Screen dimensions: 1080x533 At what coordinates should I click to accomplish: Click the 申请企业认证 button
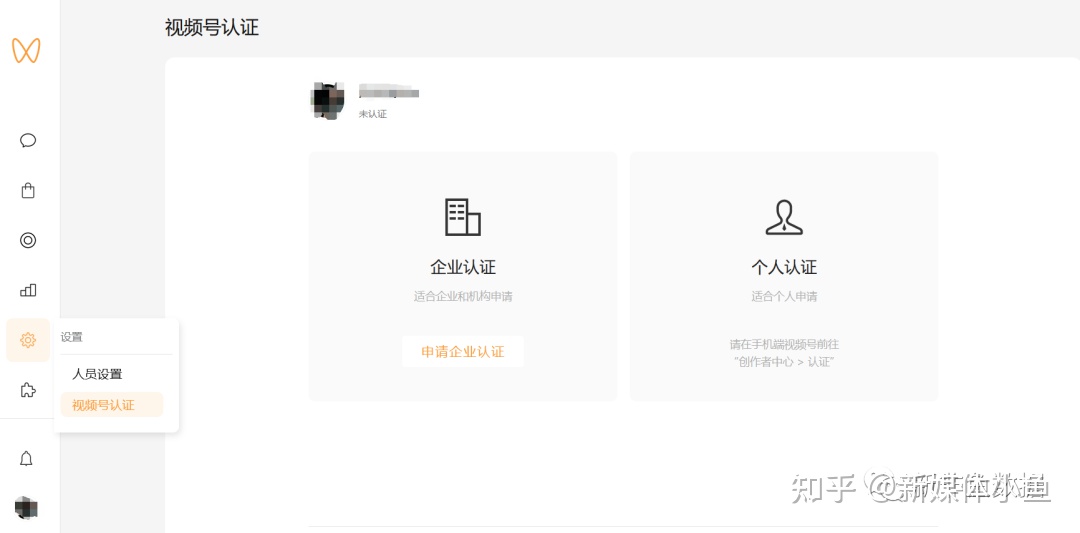point(462,352)
